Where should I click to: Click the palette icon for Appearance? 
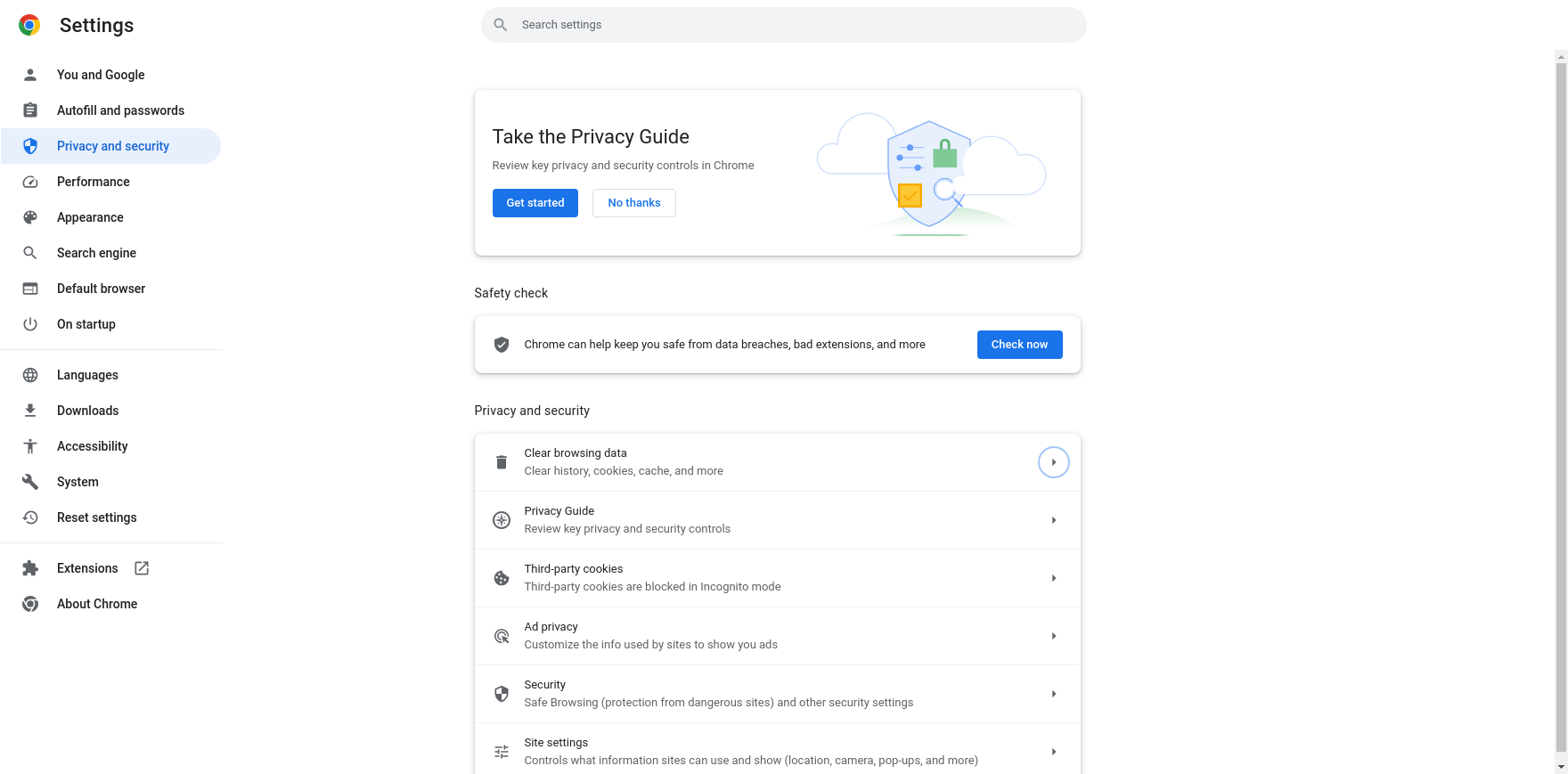[30, 217]
